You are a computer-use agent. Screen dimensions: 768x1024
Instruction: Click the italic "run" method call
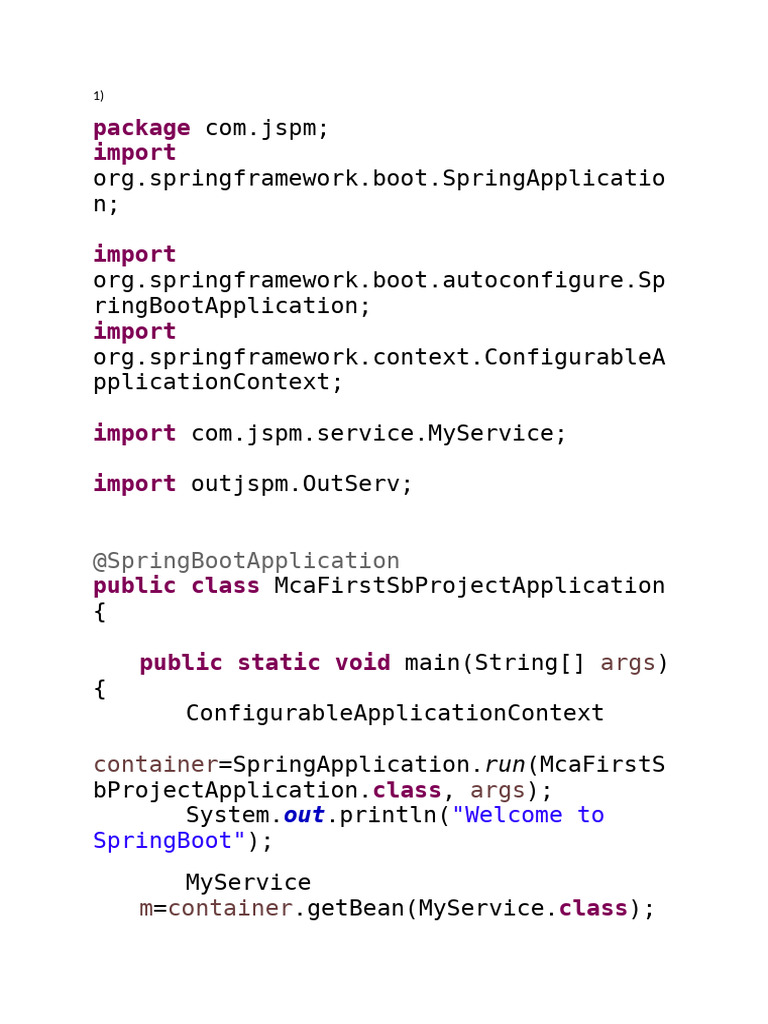(x=505, y=765)
